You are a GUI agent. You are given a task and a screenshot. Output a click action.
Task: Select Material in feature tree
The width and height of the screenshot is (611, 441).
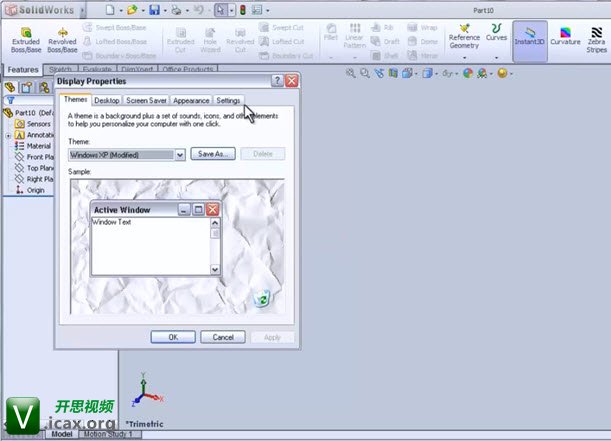pos(33,146)
